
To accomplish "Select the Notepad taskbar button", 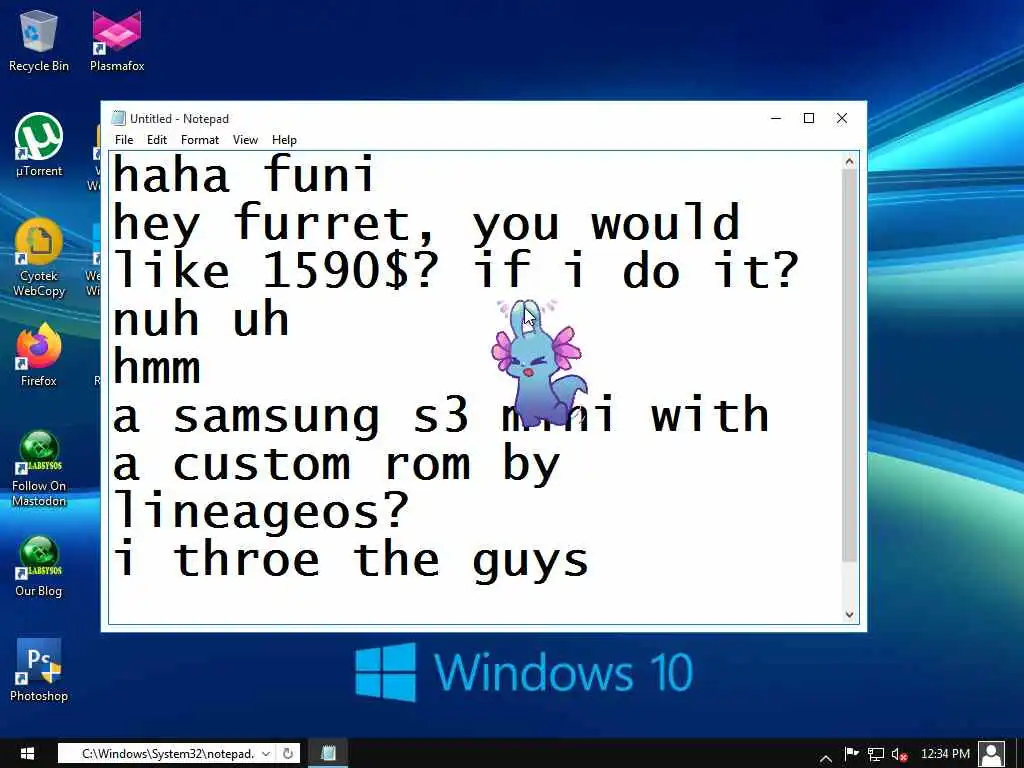I will pos(328,753).
